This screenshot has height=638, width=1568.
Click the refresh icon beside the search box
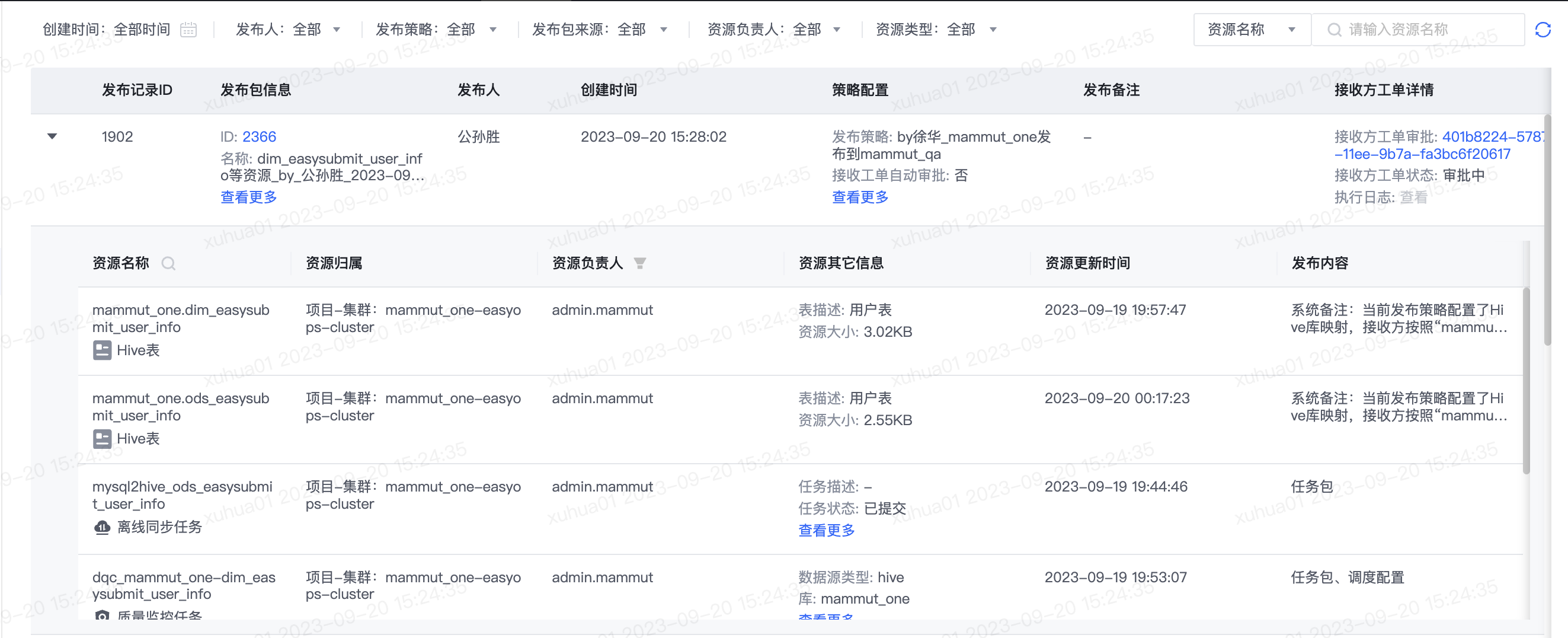tap(1543, 30)
